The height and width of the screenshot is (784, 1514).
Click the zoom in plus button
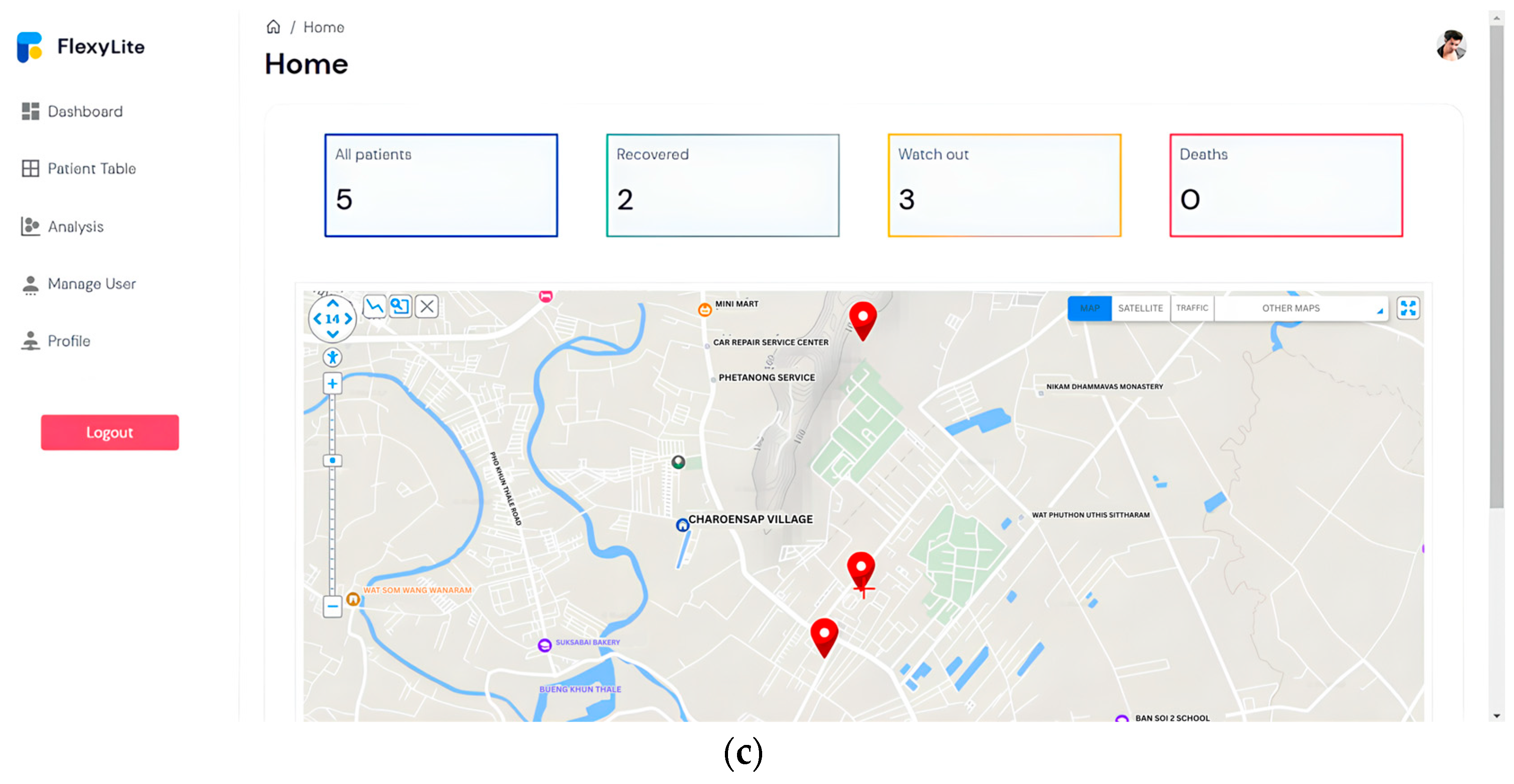coord(332,384)
